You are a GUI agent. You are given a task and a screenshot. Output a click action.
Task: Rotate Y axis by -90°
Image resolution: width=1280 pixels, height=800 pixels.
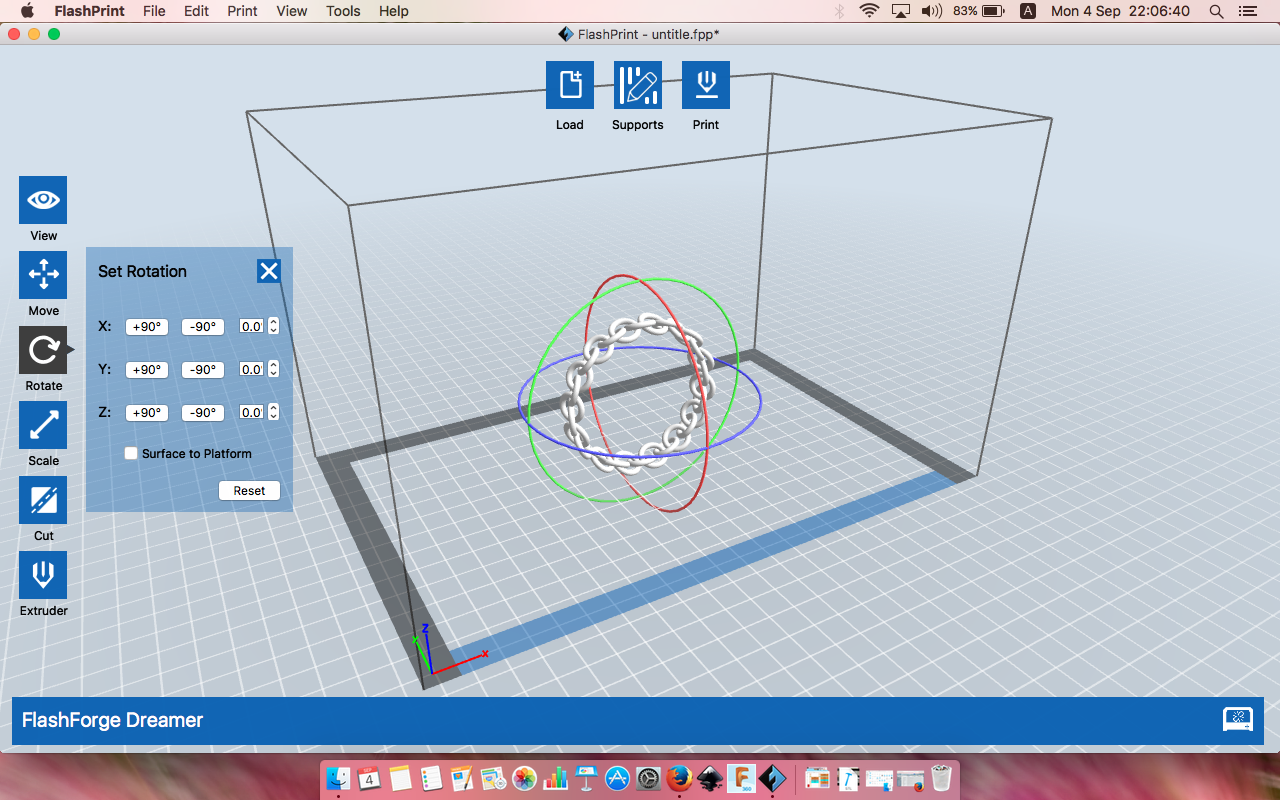203,370
